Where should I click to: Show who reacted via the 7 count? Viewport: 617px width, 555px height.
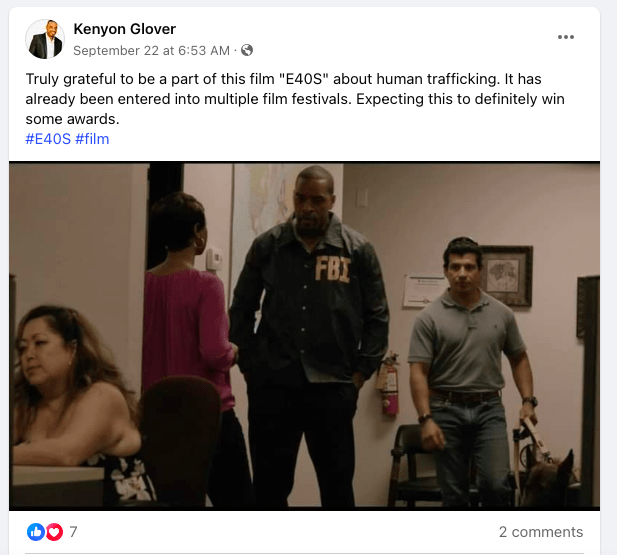pos(73,532)
